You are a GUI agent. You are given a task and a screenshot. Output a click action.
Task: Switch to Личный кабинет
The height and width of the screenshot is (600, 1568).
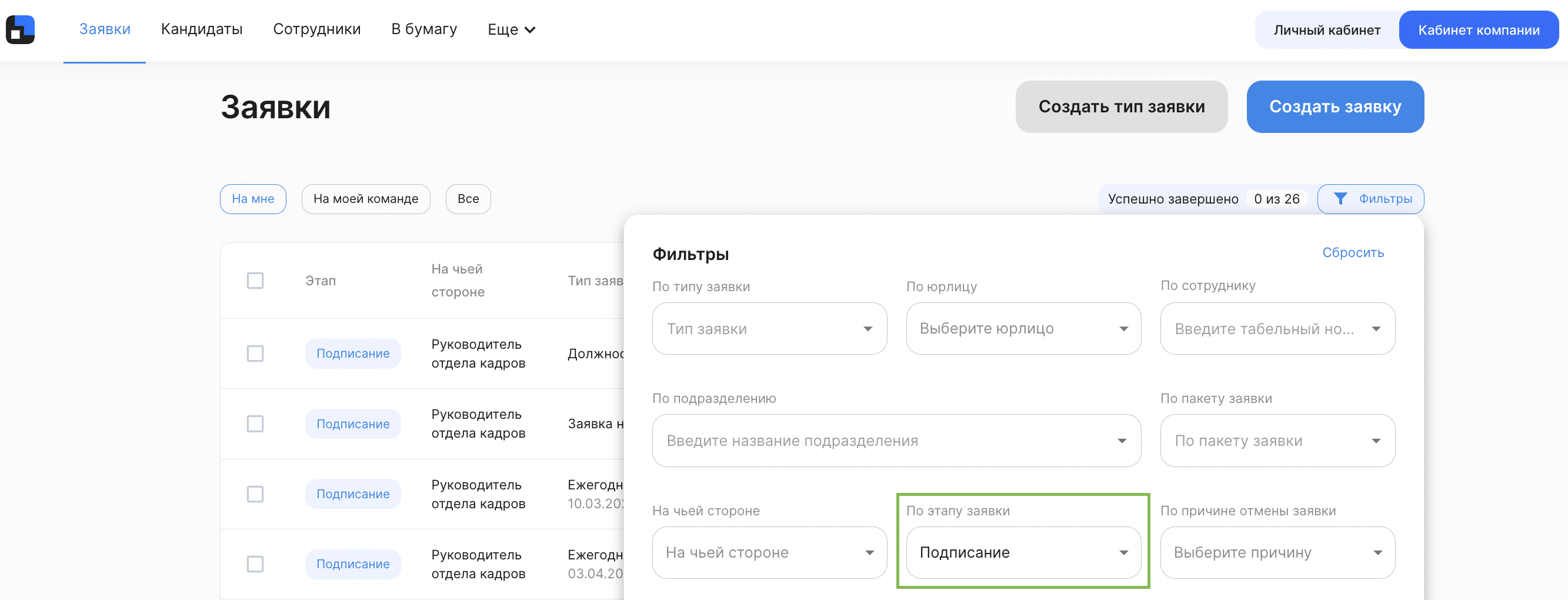1326,30
